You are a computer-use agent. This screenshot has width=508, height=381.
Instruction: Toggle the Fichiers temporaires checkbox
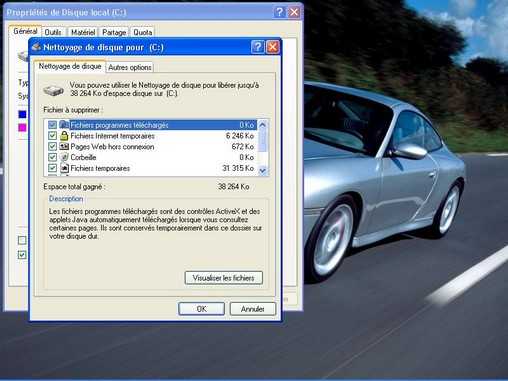point(52,168)
